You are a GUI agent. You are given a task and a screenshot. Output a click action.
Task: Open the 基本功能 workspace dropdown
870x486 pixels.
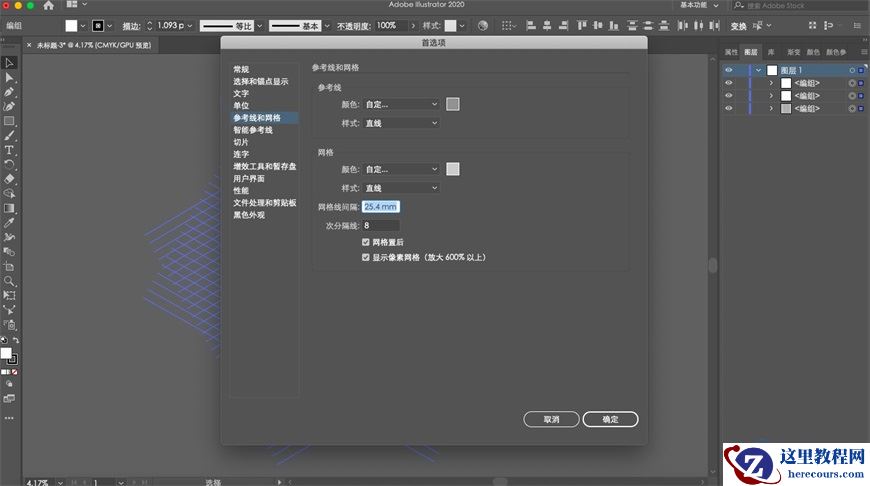(x=699, y=5)
